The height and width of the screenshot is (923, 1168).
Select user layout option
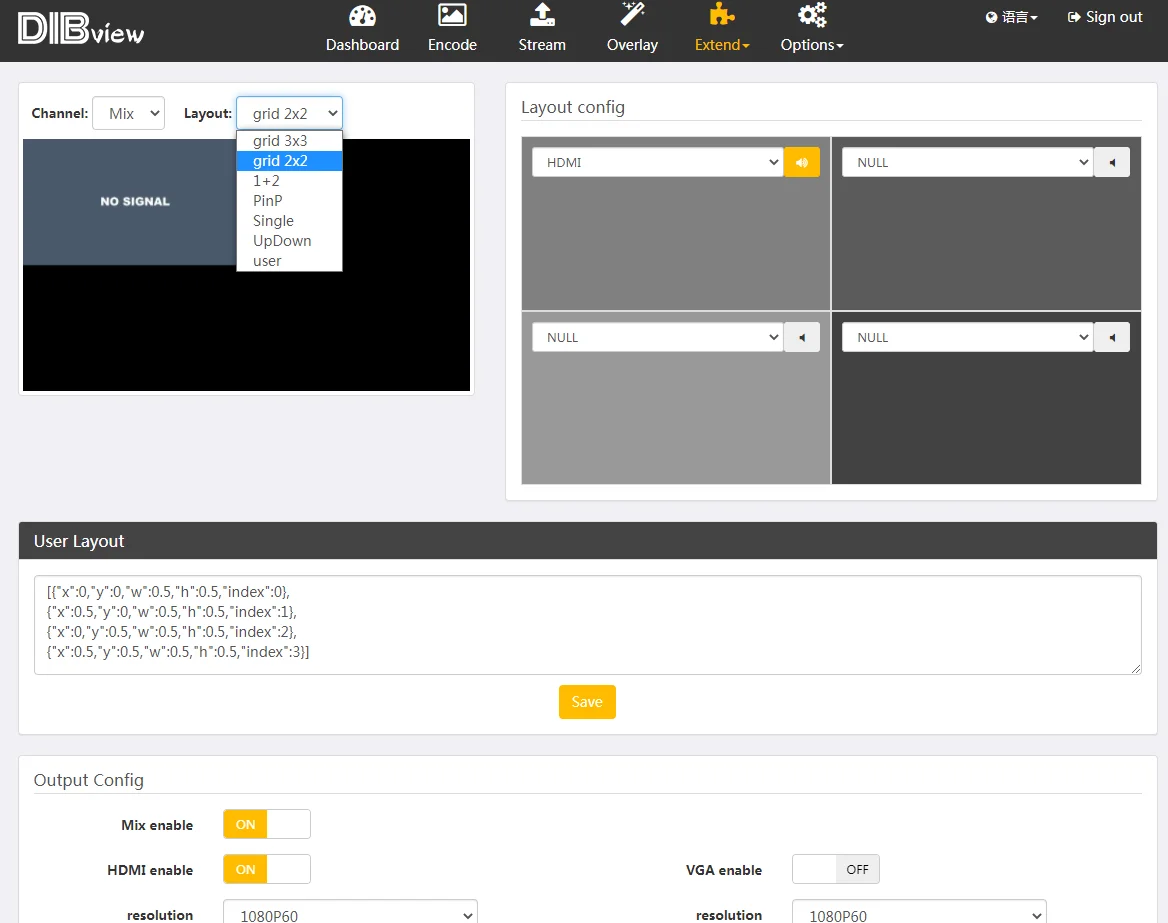click(x=289, y=261)
